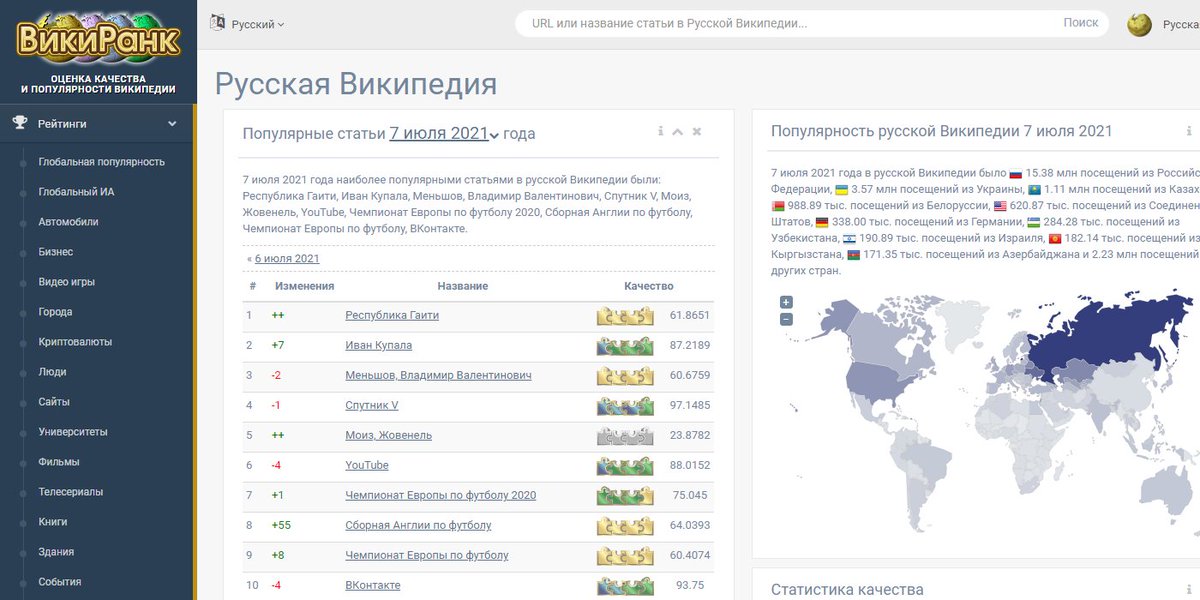Click the German flag icon in text
This screenshot has height=600, width=1200.
pos(822,222)
